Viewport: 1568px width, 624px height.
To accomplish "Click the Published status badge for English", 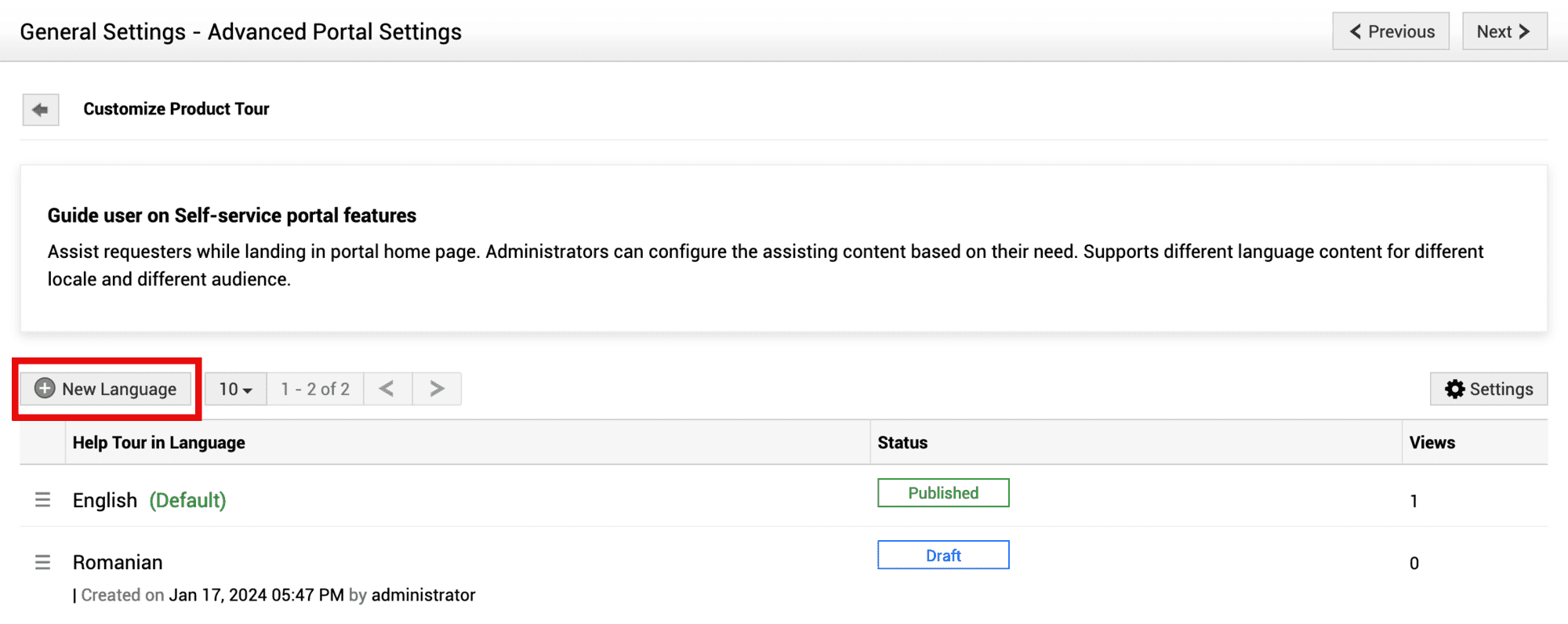I will [x=943, y=493].
